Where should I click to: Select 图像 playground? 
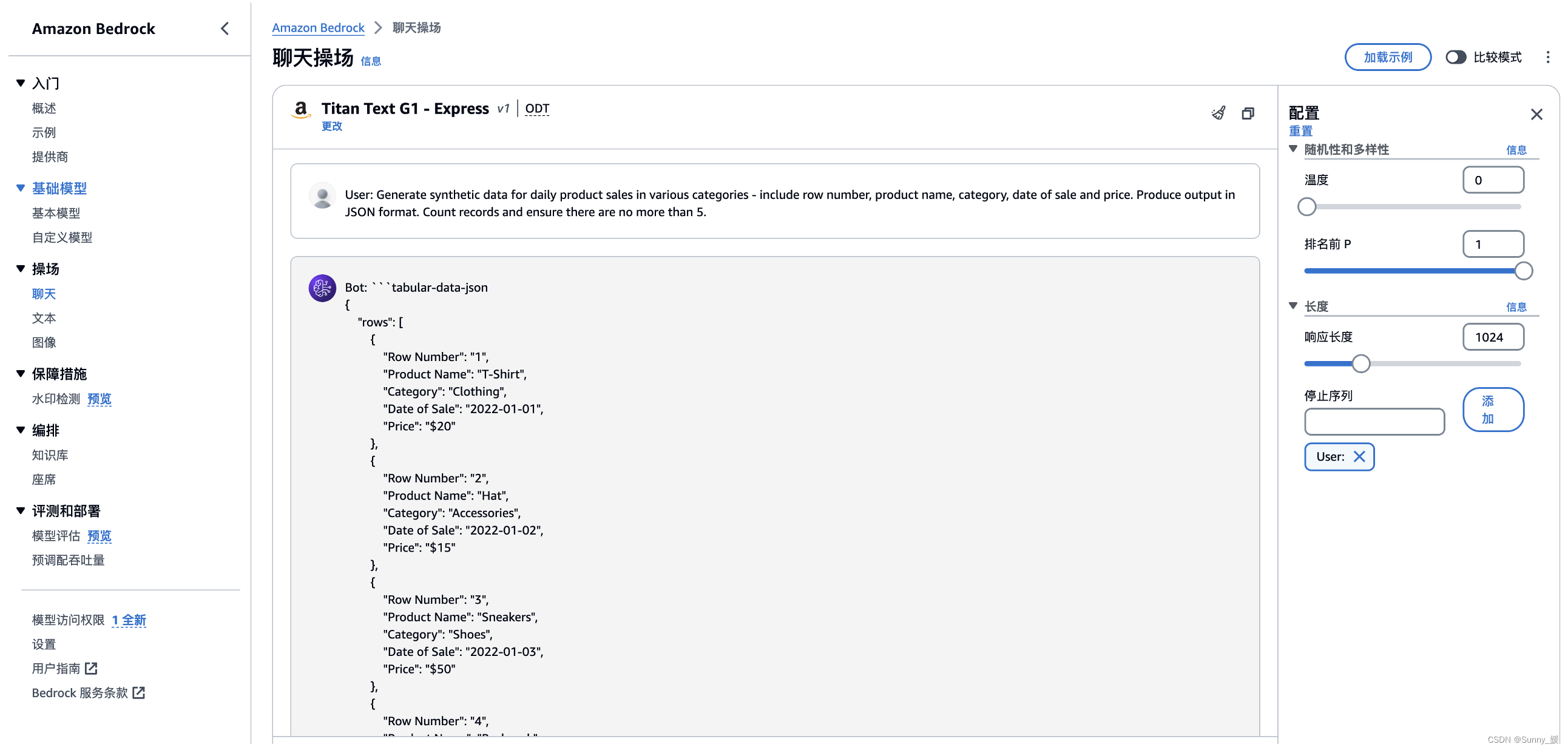[44, 343]
